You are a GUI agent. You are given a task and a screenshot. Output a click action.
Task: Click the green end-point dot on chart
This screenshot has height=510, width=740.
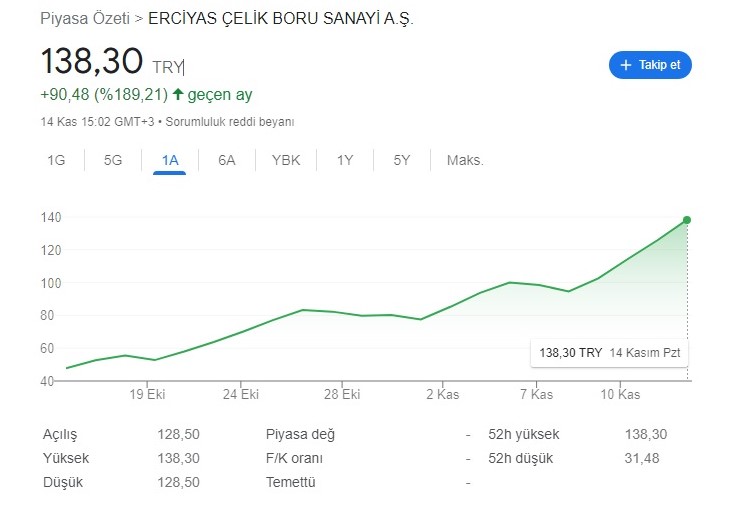point(687,220)
